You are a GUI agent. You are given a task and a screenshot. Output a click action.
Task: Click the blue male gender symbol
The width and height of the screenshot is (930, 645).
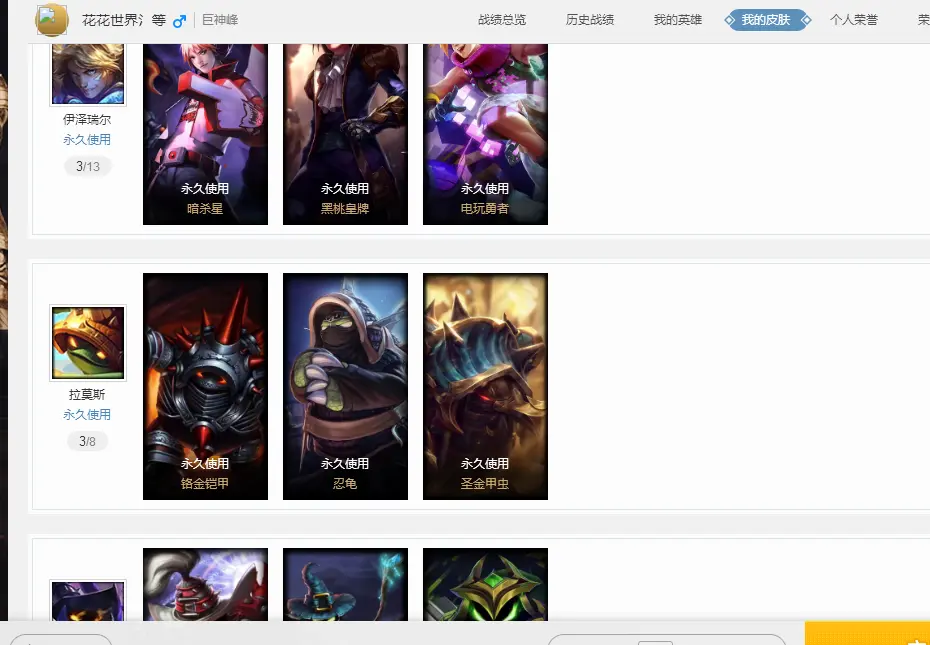click(179, 21)
